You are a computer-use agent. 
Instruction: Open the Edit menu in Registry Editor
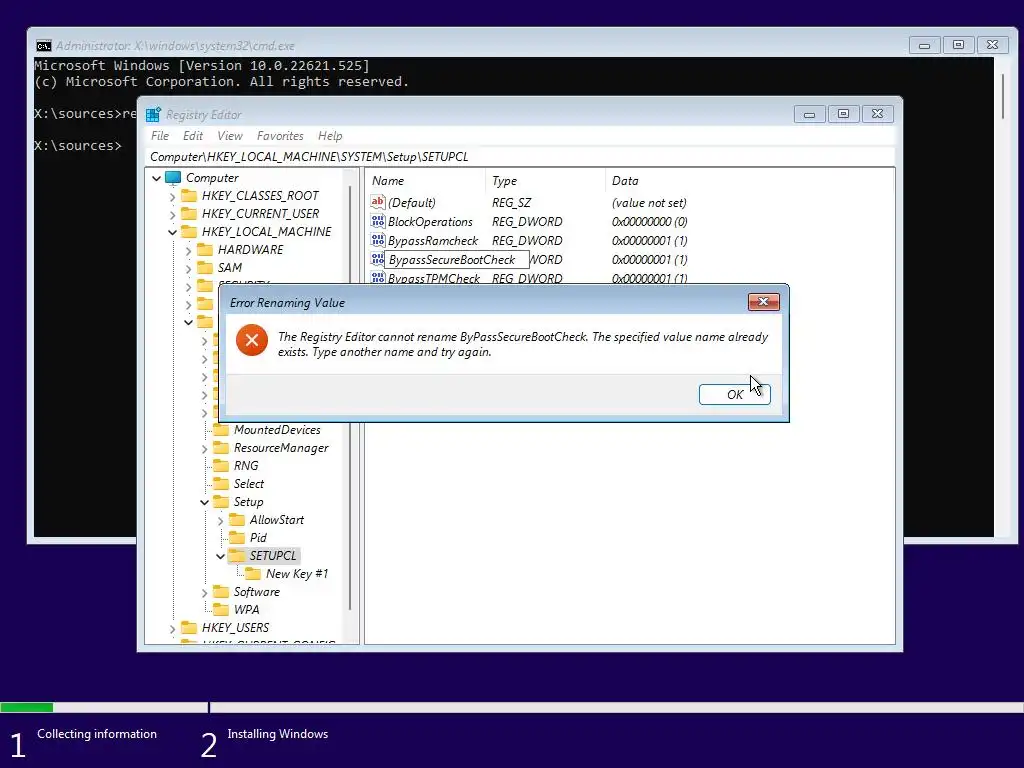click(193, 136)
